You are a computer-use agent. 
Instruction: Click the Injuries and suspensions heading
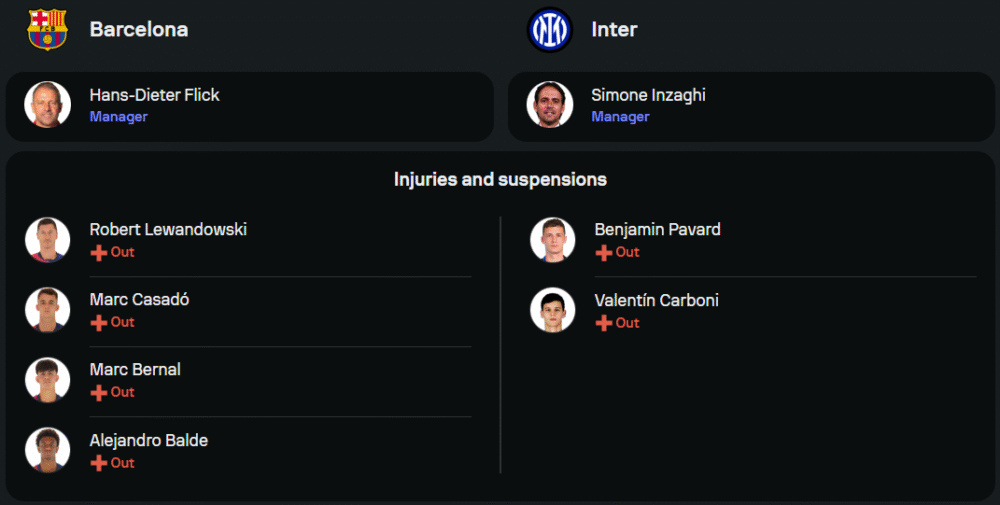pyautogui.click(x=500, y=180)
